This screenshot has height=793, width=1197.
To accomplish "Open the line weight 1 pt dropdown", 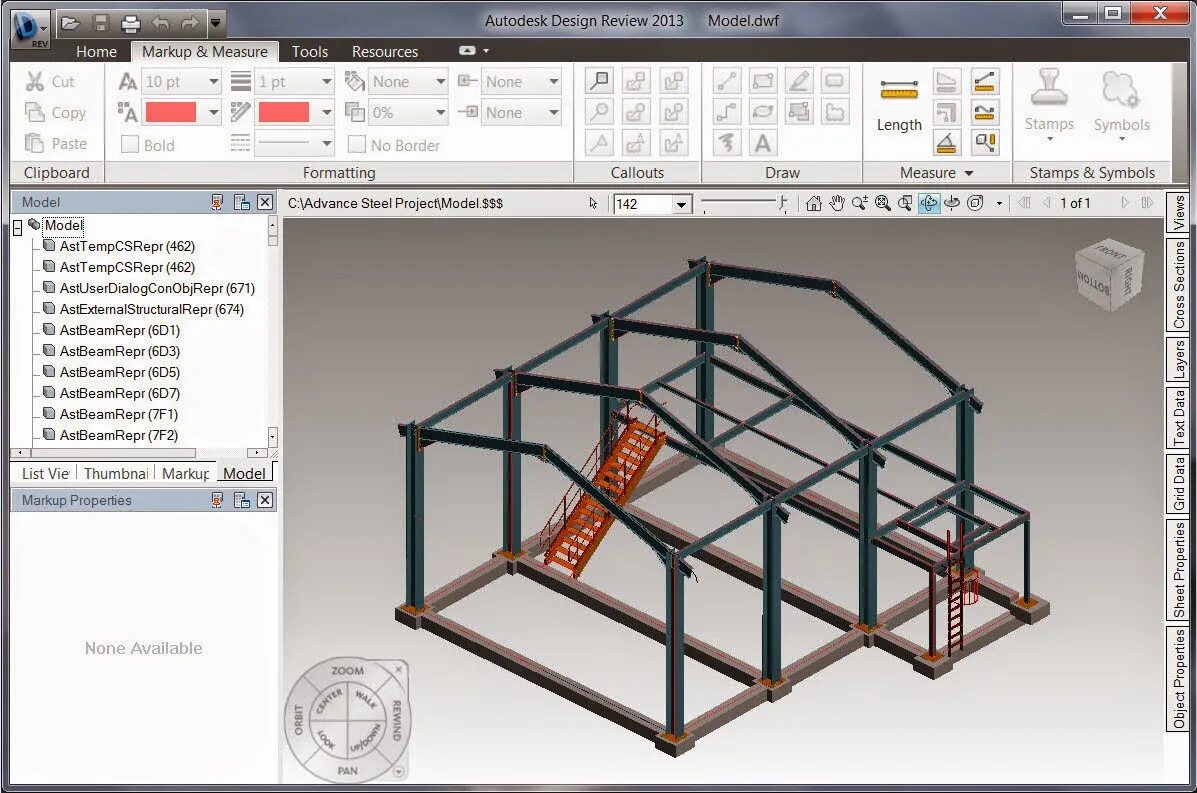I will click(x=326, y=81).
